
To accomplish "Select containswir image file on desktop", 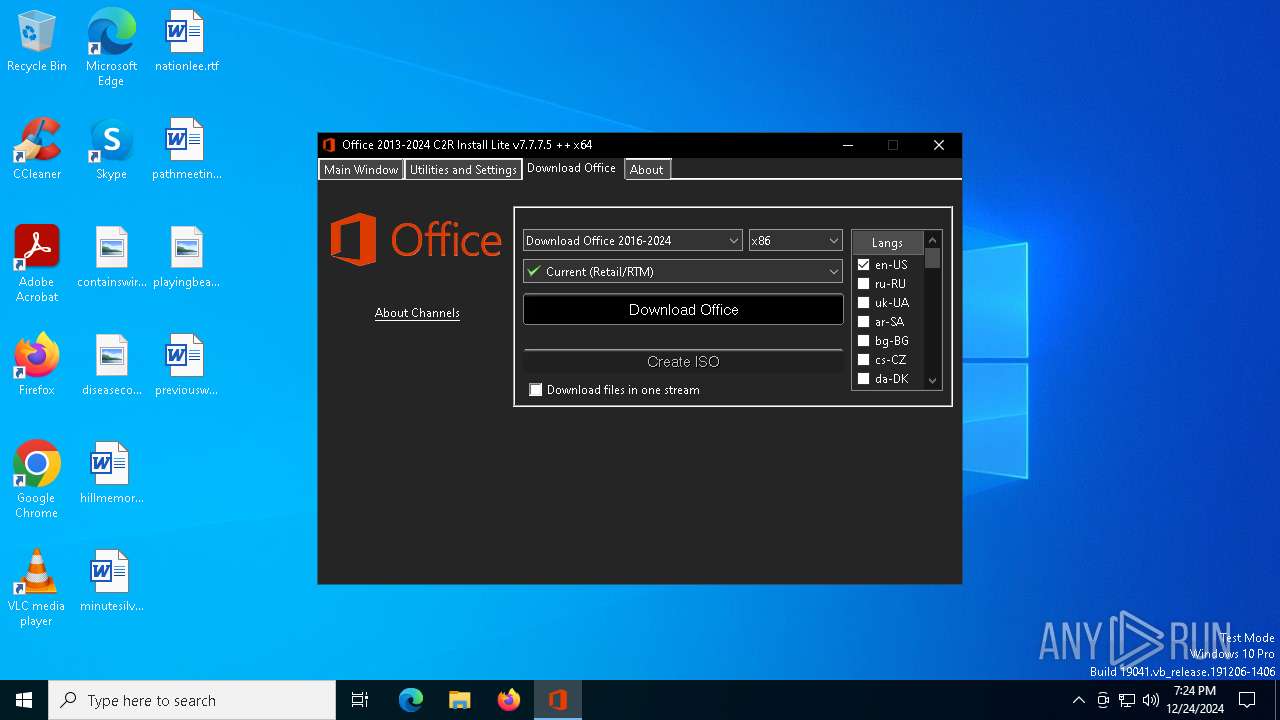I will coord(111,258).
